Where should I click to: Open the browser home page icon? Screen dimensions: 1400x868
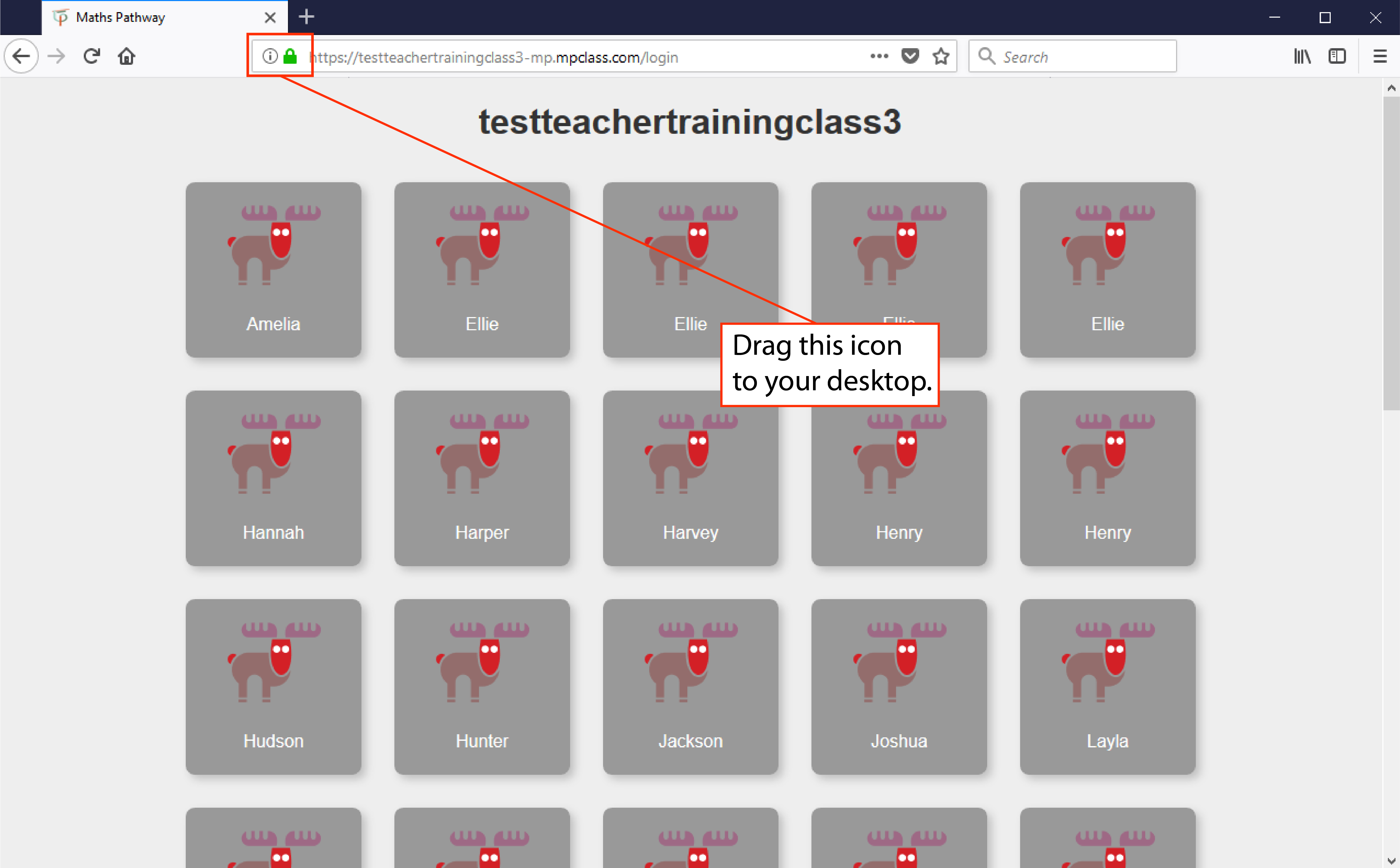[x=126, y=56]
